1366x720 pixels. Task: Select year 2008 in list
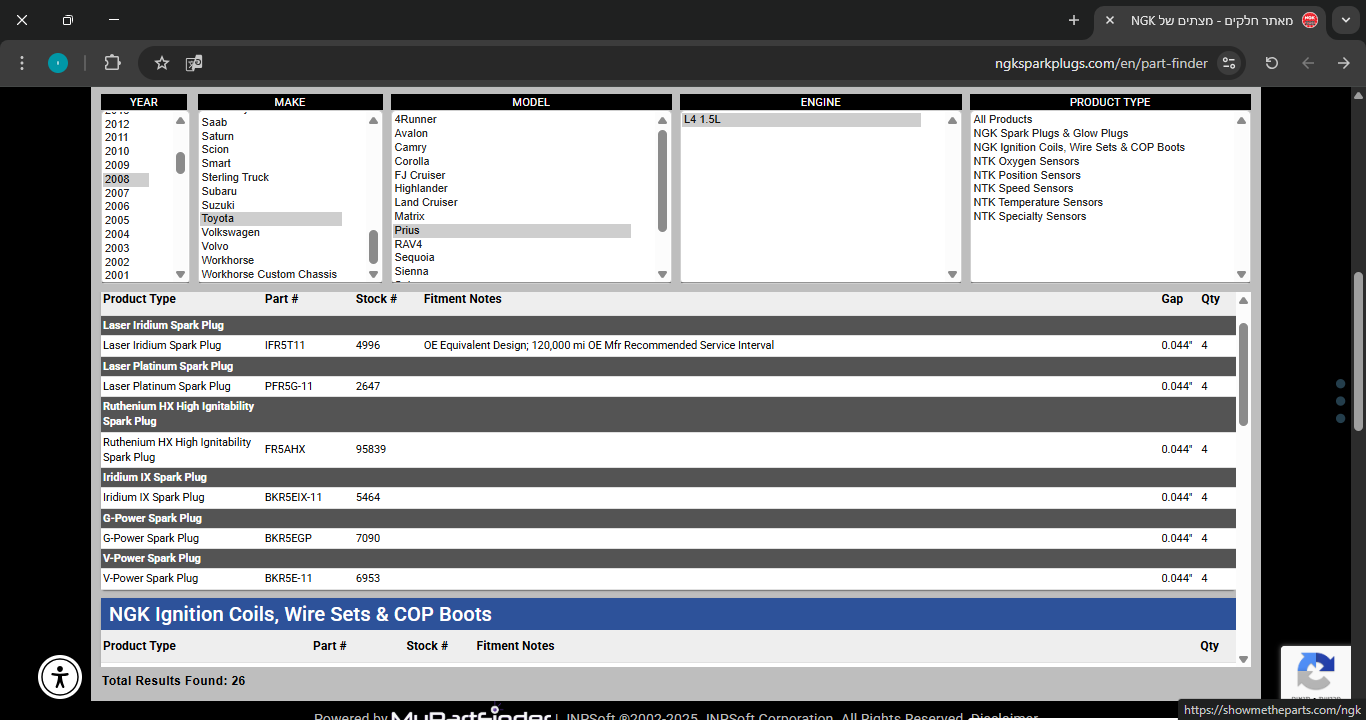[126, 180]
